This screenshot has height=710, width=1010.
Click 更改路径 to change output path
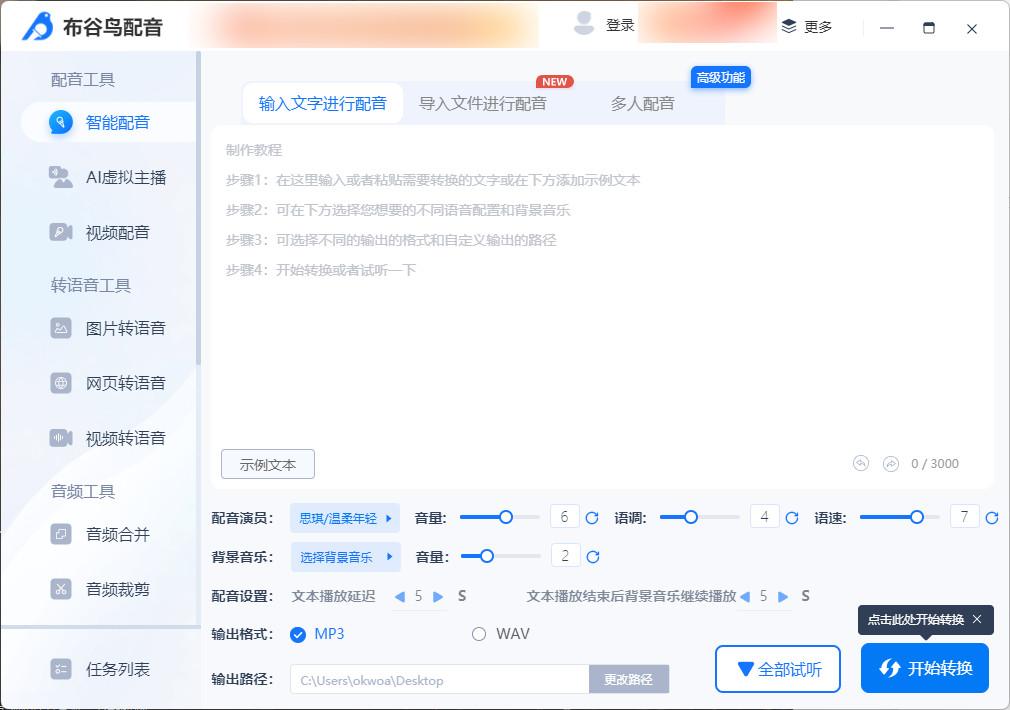pos(629,679)
